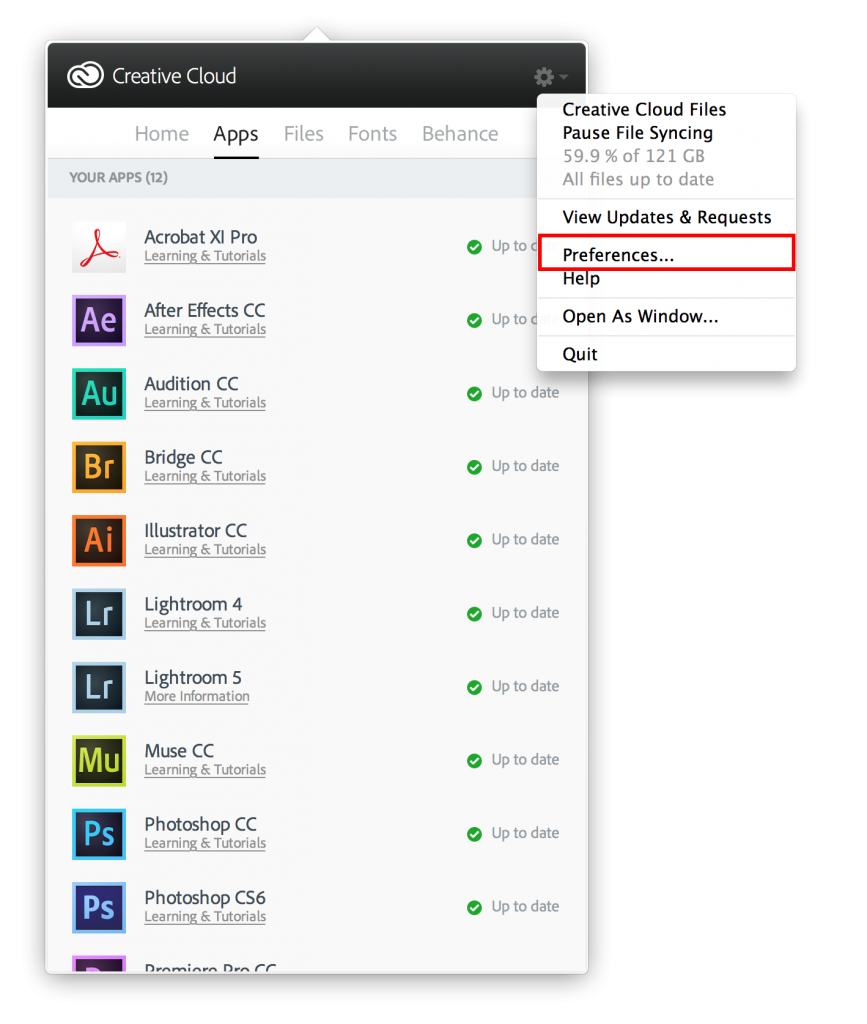Image resolution: width=867 pixels, height=1024 pixels.
Task: Click the Acrobat XI Pro icon
Action: 99,247
